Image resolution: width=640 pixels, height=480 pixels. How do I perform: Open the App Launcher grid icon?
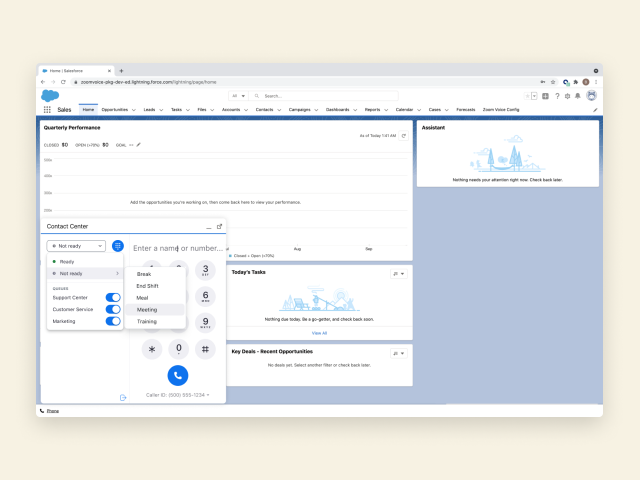[x=47, y=109]
